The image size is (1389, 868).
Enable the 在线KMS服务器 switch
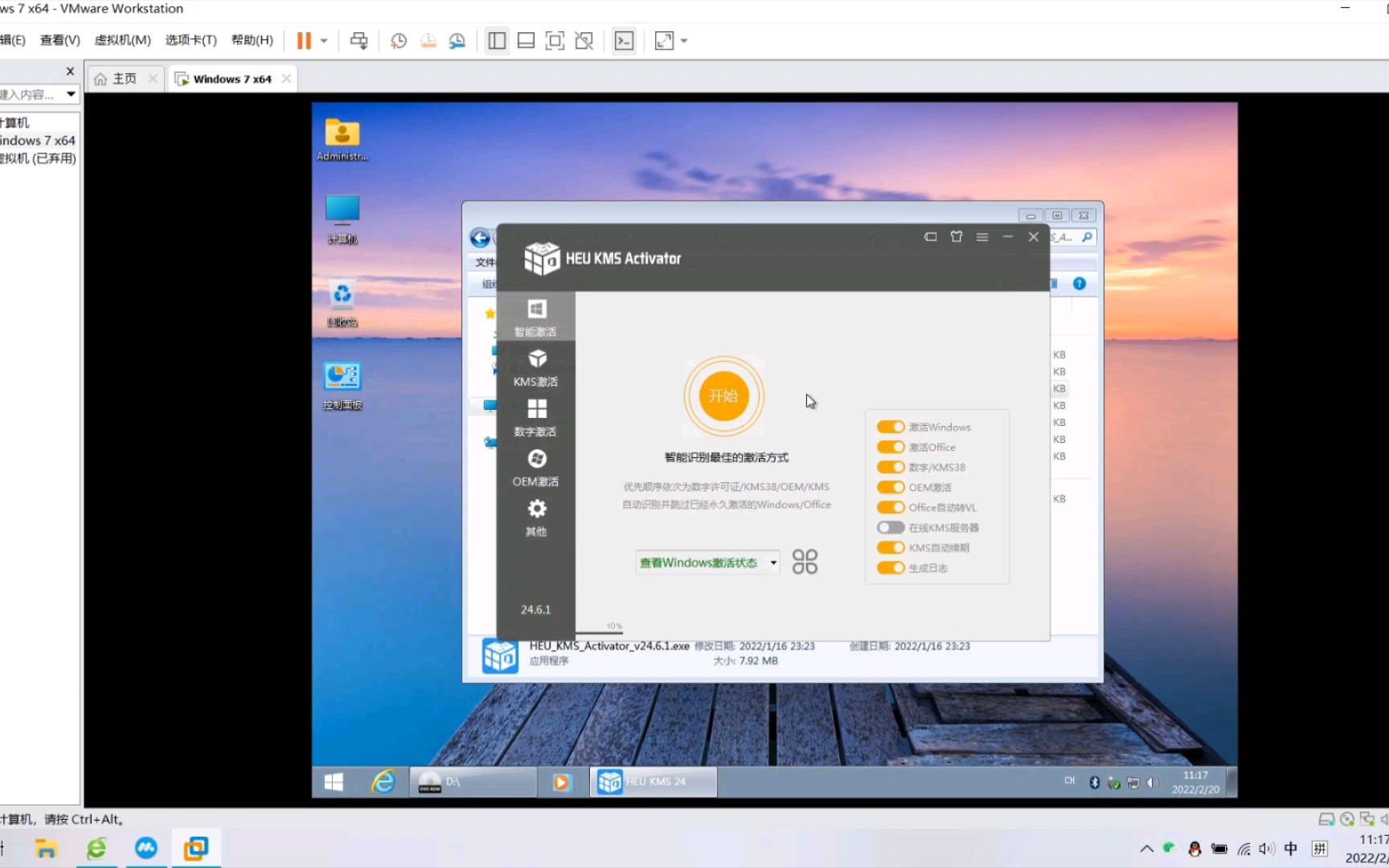(x=890, y=527)
